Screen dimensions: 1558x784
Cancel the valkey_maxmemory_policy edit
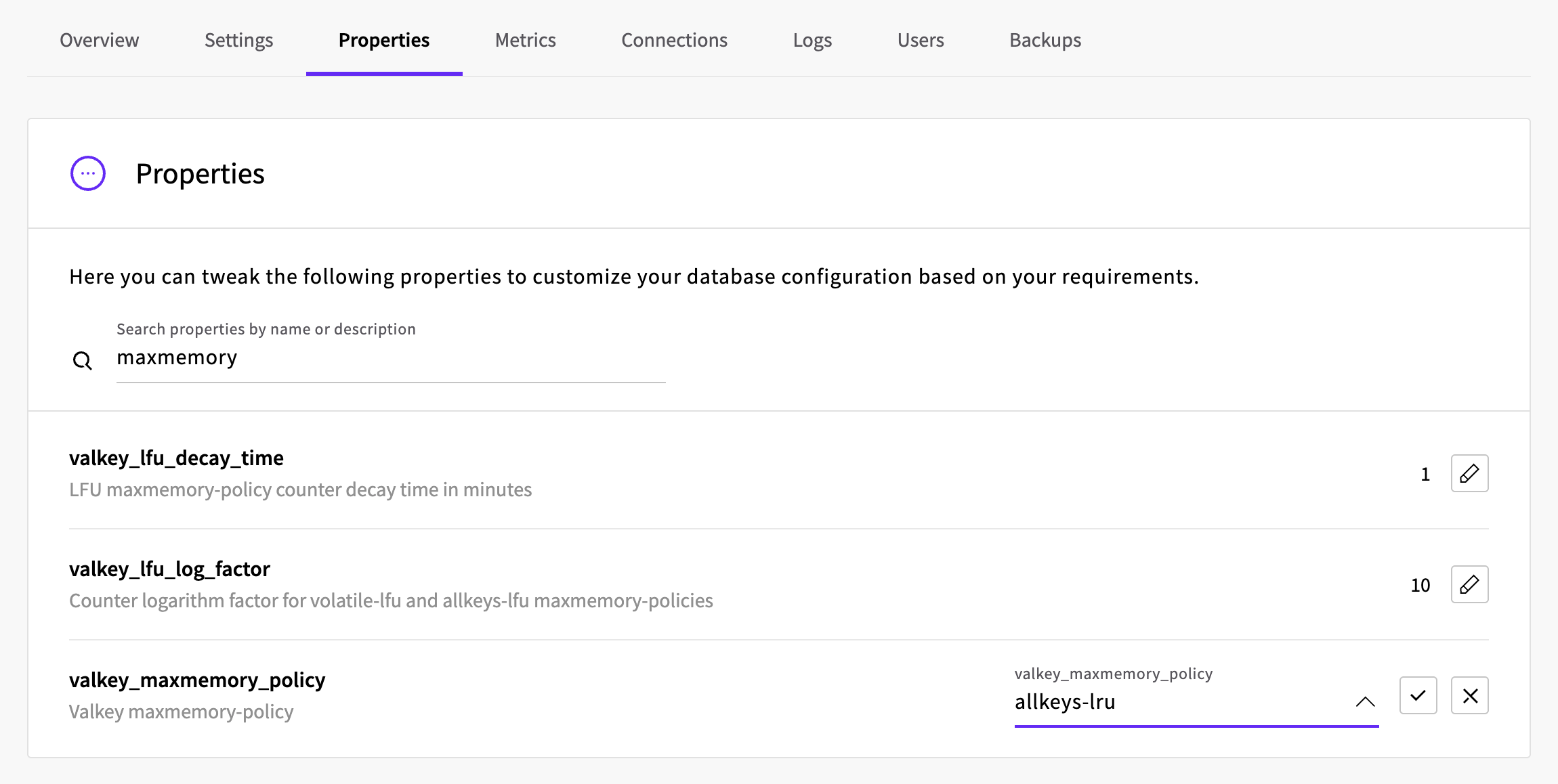pyautogui.click(x=1469, y=695)
